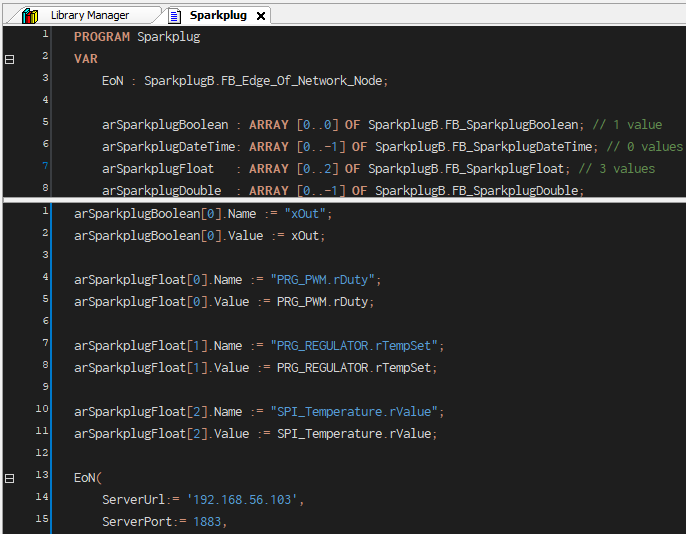Collapse the EoN( function call block

click(10, 478)
